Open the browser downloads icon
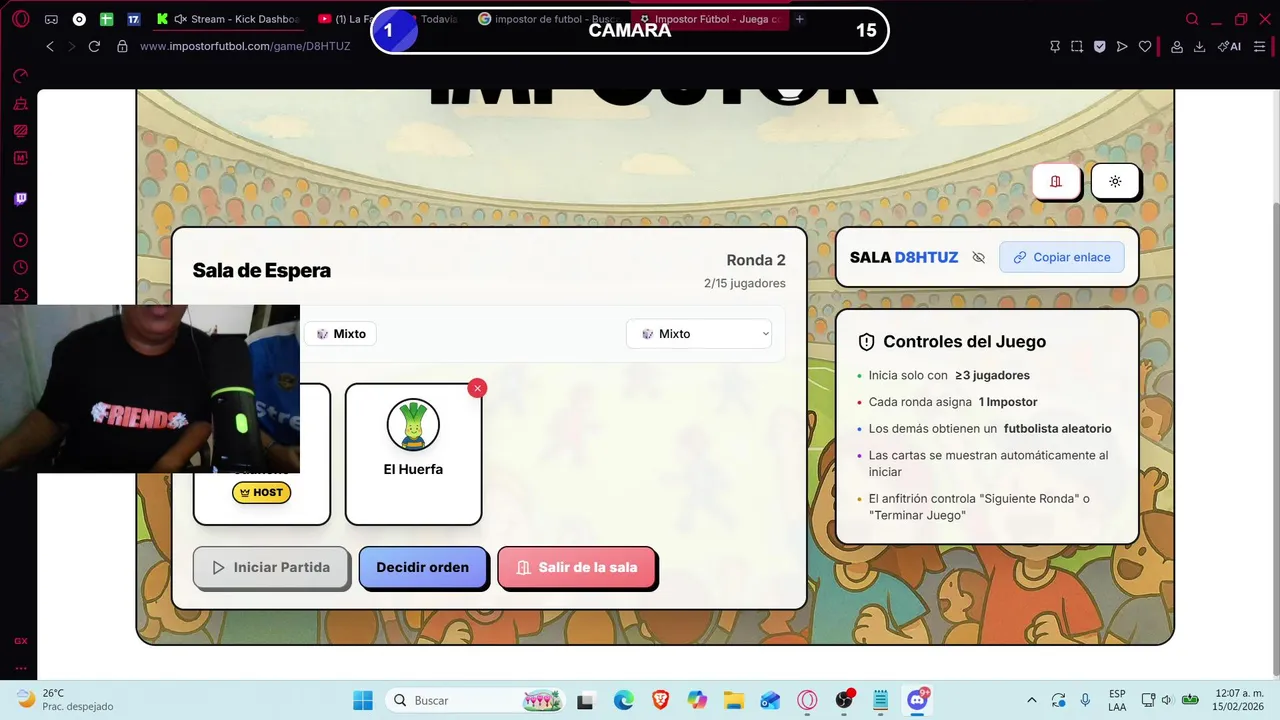Viewport: 1280px width, 720px height. [x=1199, y=46]
